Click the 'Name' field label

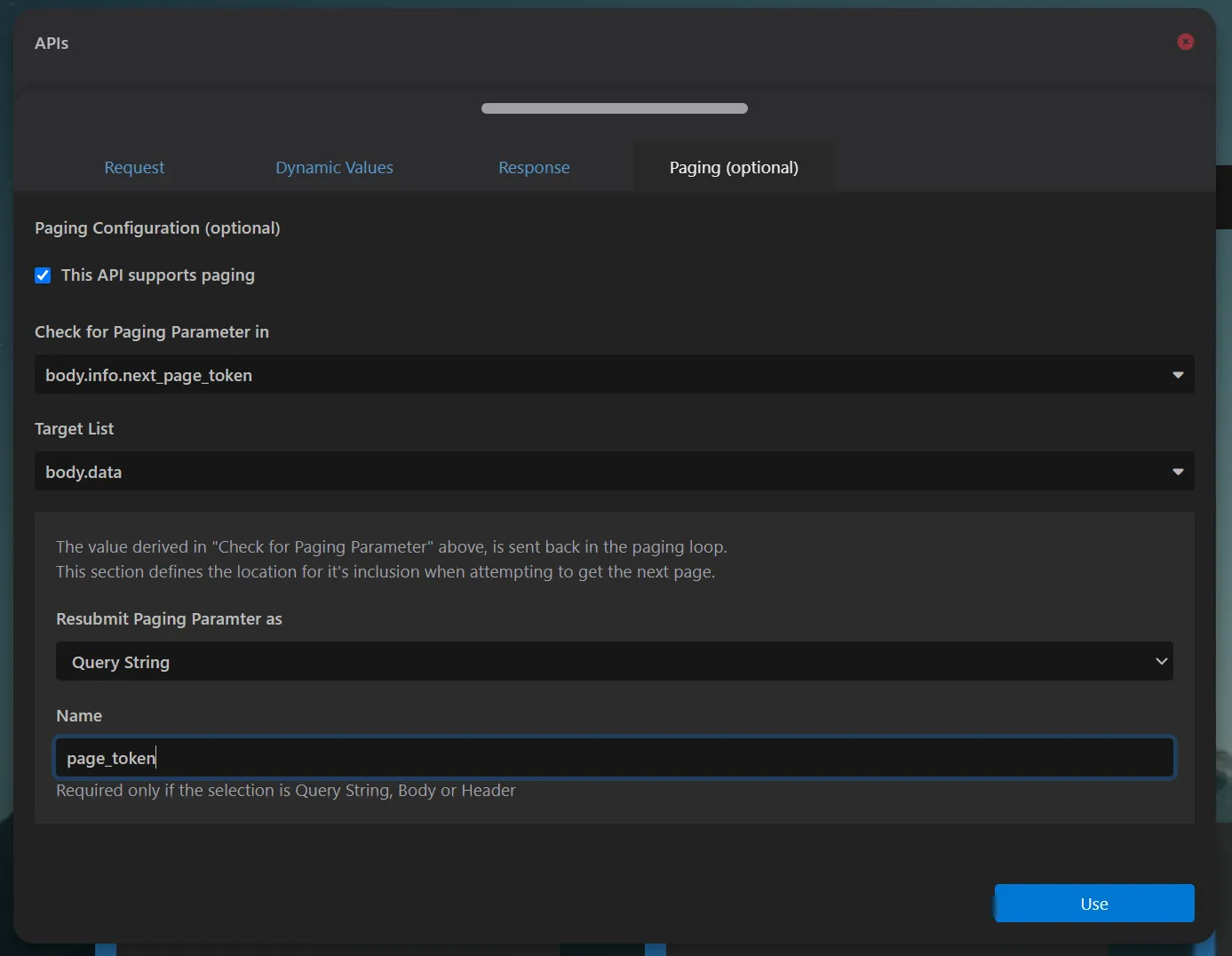pyautogui.click(x=79, y=716)
